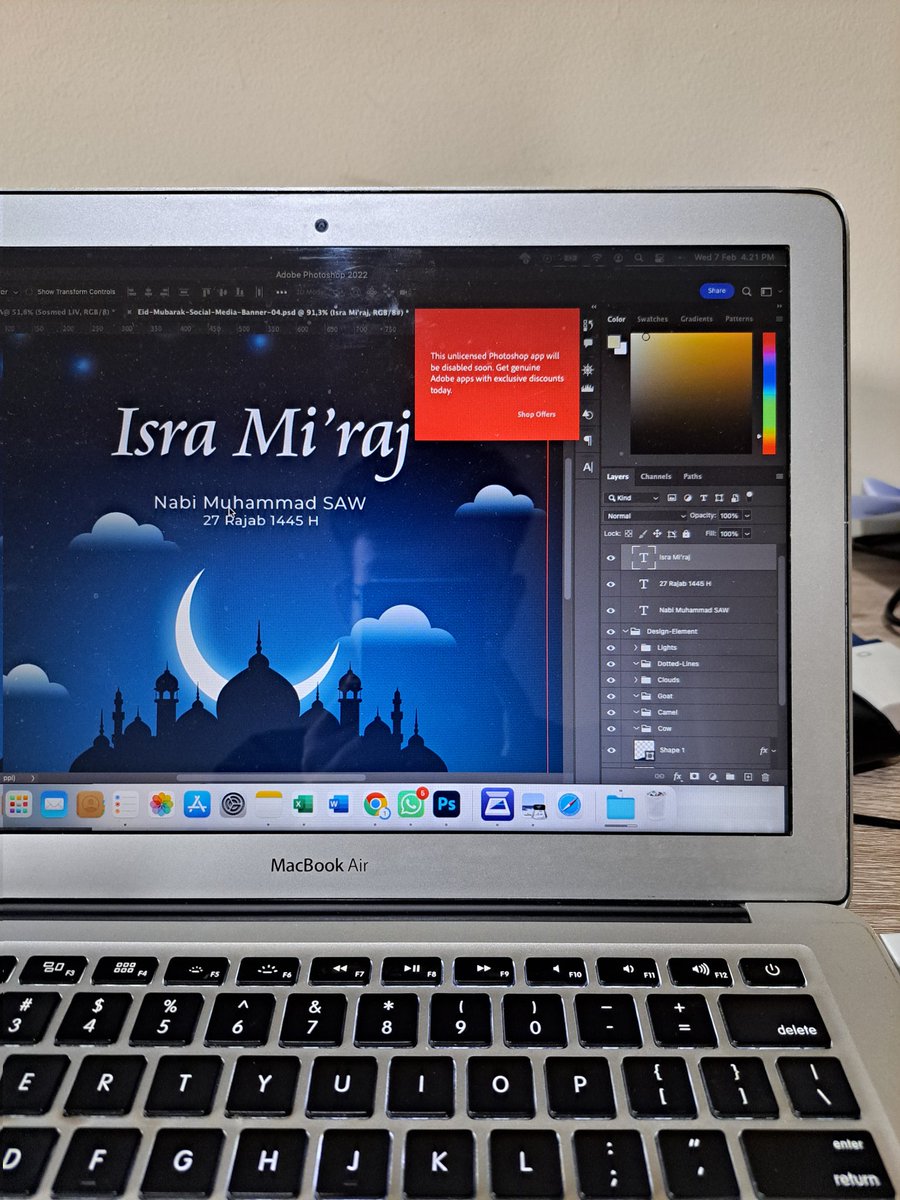Hide the 27 Rajab 1445 H layer
This screenshot has height=1200, width=900.
611,584
